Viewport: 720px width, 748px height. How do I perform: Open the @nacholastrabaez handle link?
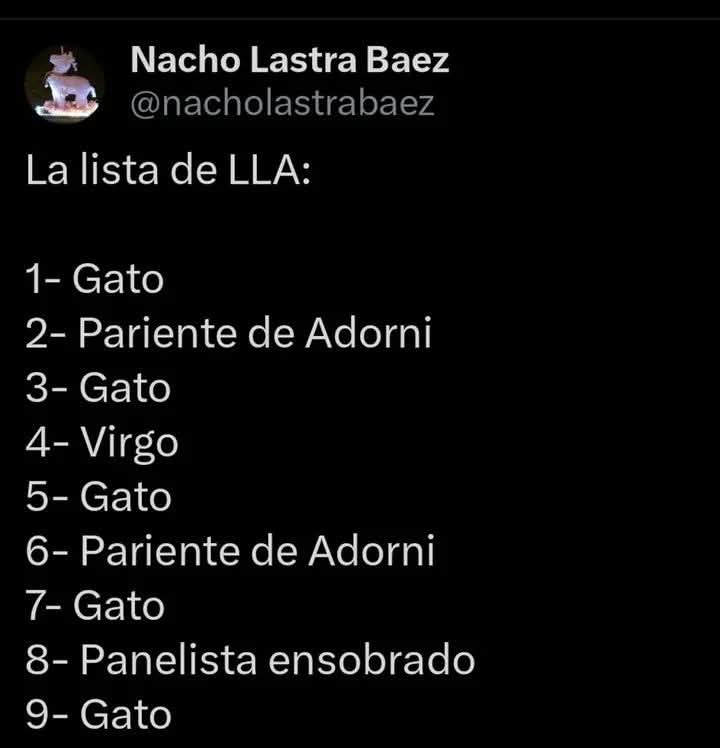pos(283,103)
